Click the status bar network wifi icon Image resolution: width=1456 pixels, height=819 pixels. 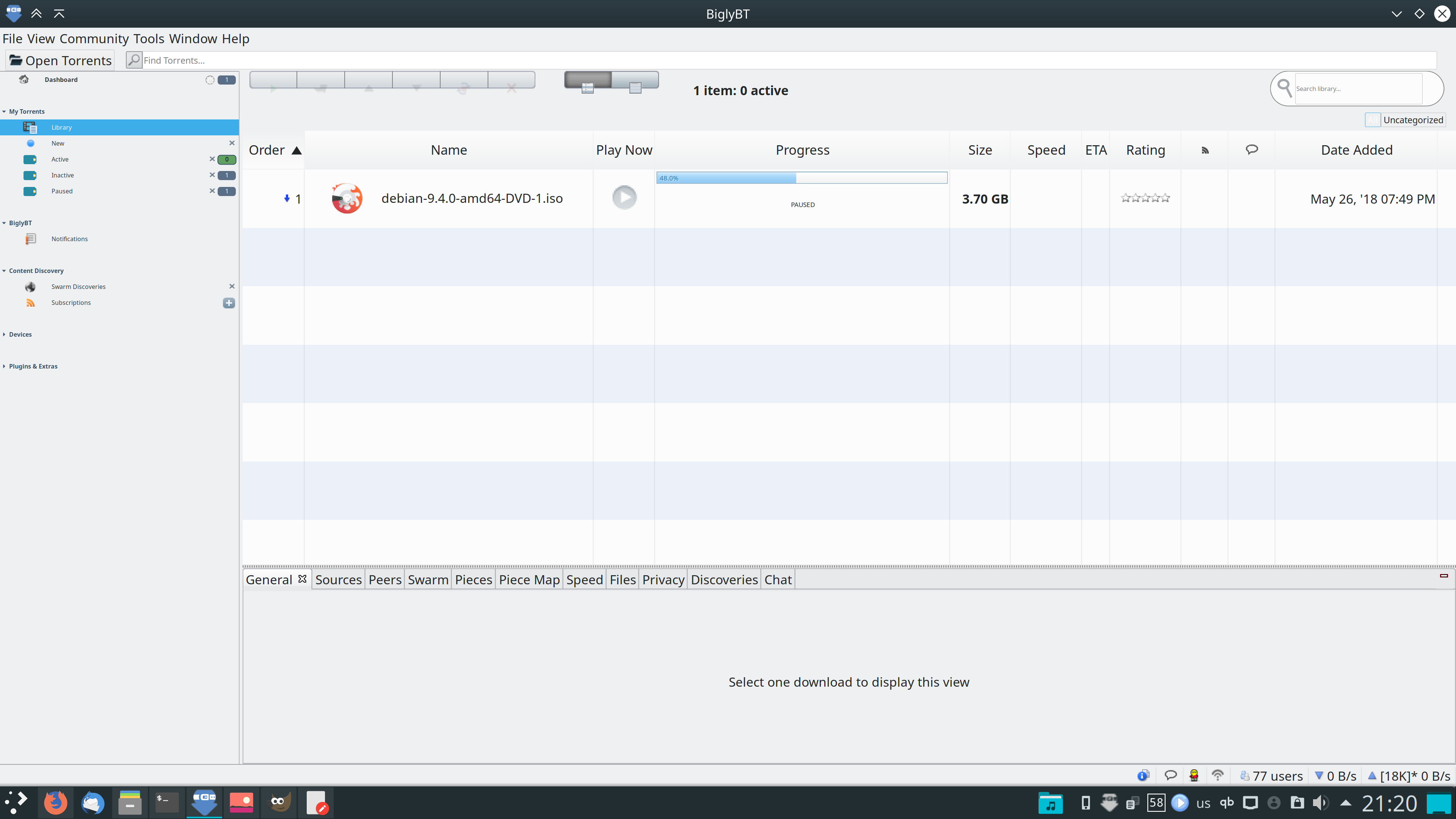click(1218, 775)
